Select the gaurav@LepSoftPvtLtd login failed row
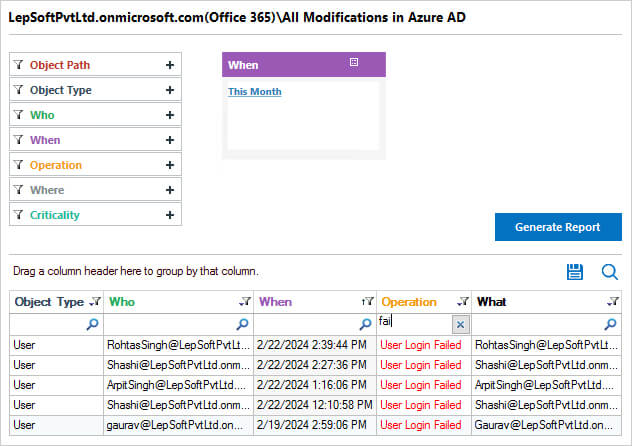 [x=315, y=425]
